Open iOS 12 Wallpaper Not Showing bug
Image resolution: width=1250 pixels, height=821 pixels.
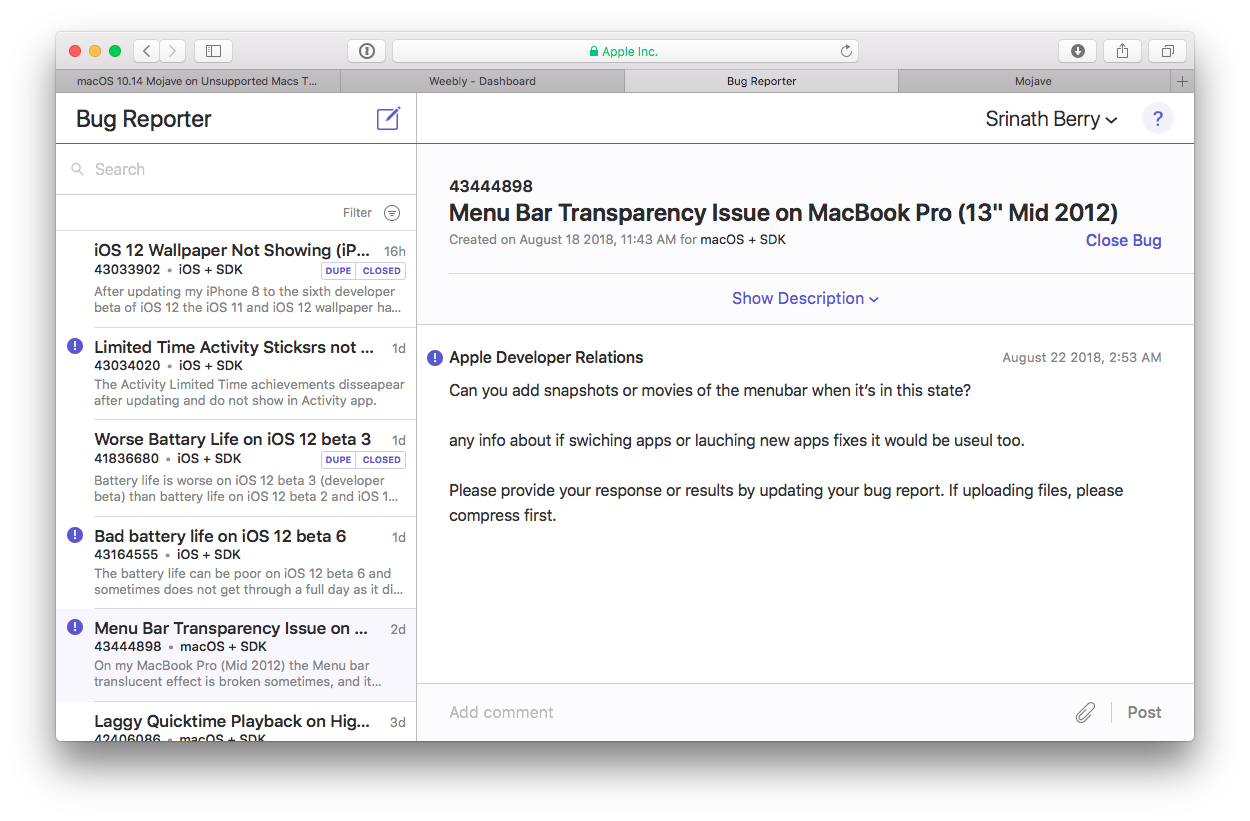tap(236, 279)
